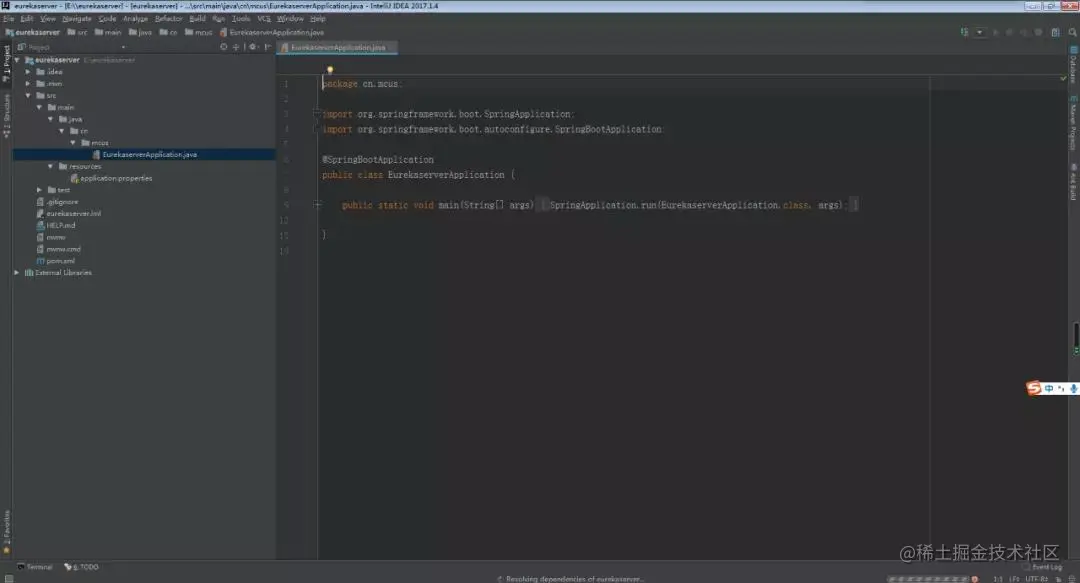Collapse the java folder in tree
This screenshot has height=583, width=1080.
pyautogui.click(x=50, y=119)
